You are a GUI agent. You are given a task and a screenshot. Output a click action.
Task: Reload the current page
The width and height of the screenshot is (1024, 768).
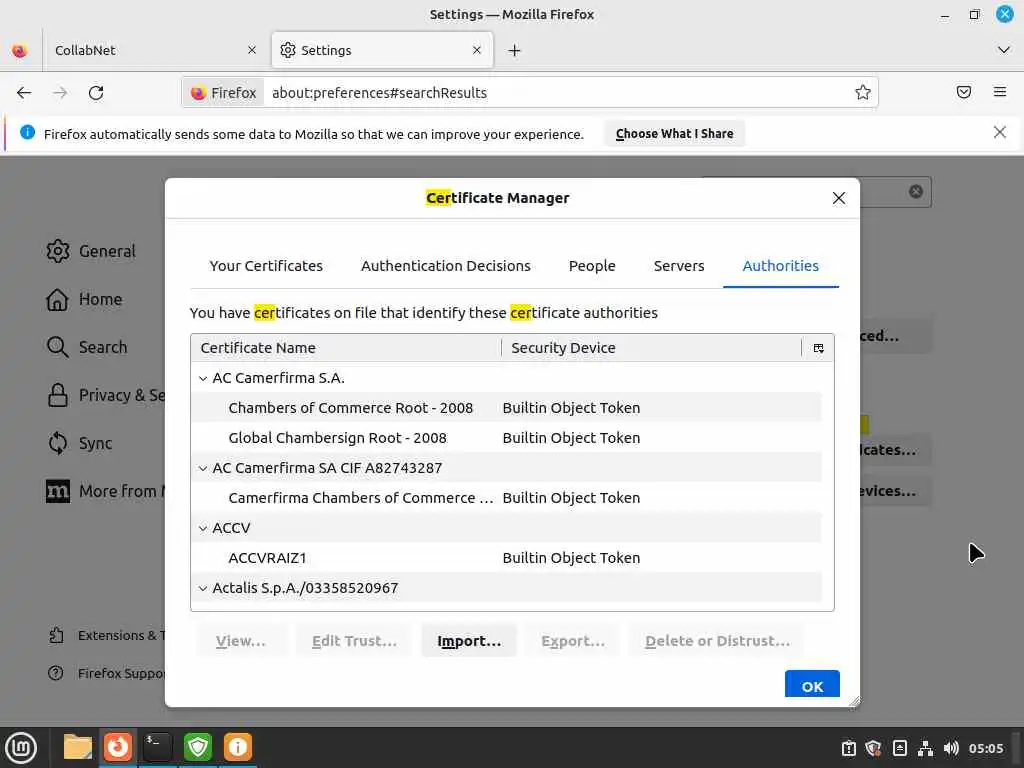pos(96,93)
